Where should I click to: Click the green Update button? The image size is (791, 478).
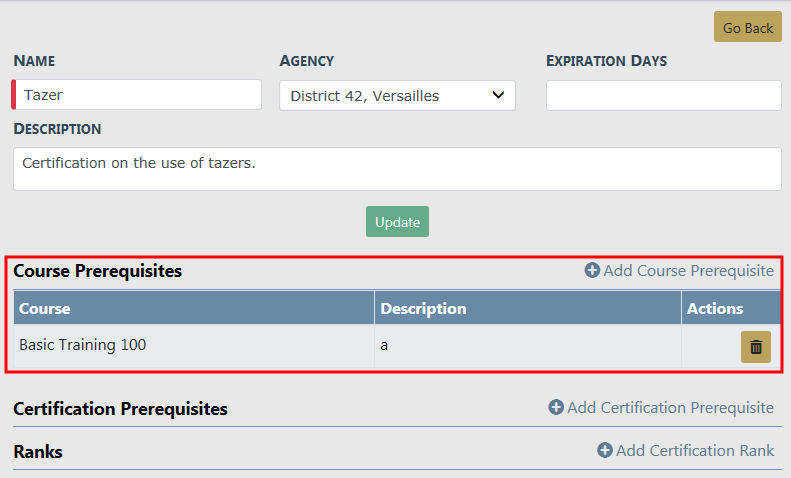[x=397, y=222]
